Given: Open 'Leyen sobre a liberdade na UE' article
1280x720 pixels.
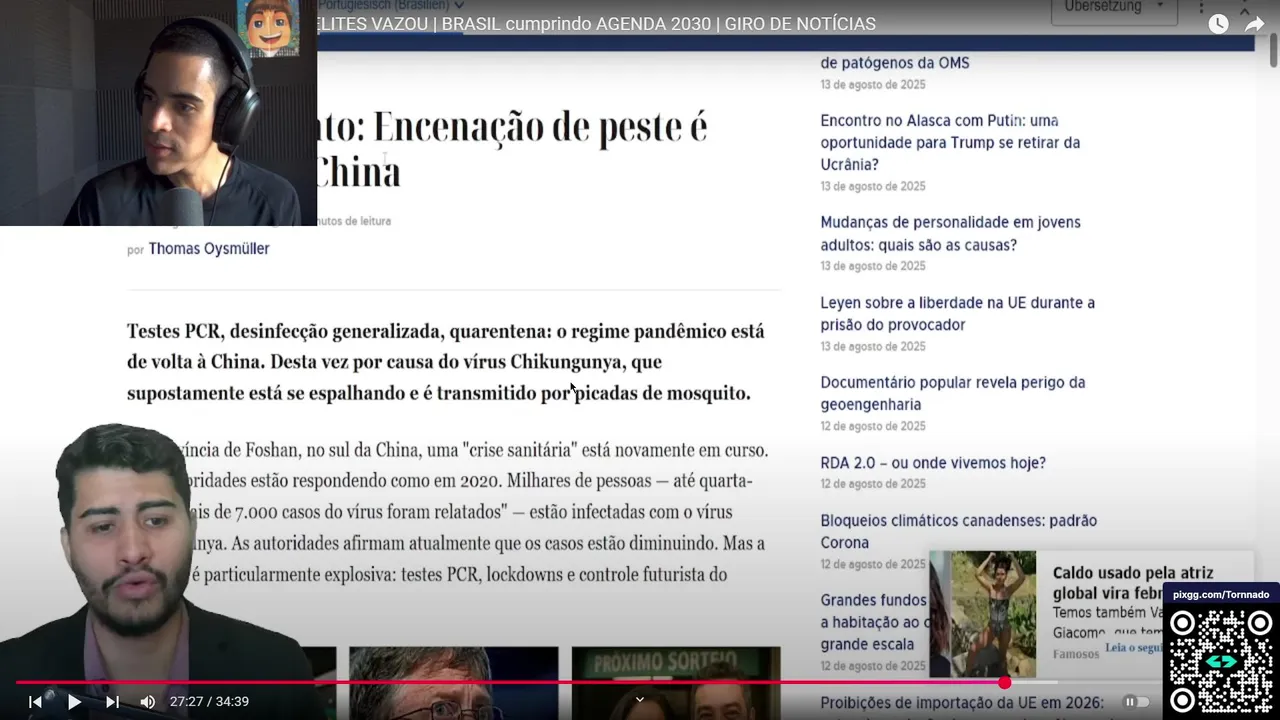Looking at the screenshot, I should tap(957, 313).
